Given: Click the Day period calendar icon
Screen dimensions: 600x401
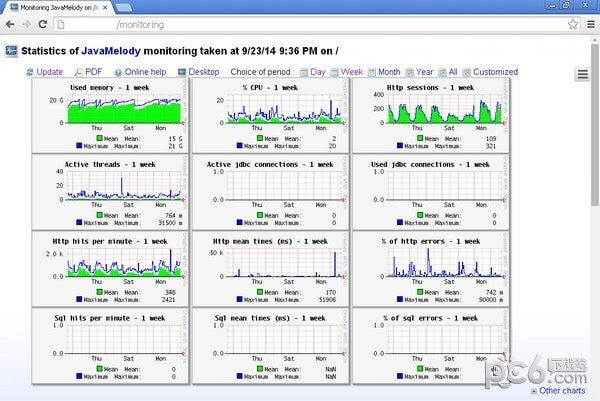Looking at the screenshot, I should click(304, 72).
